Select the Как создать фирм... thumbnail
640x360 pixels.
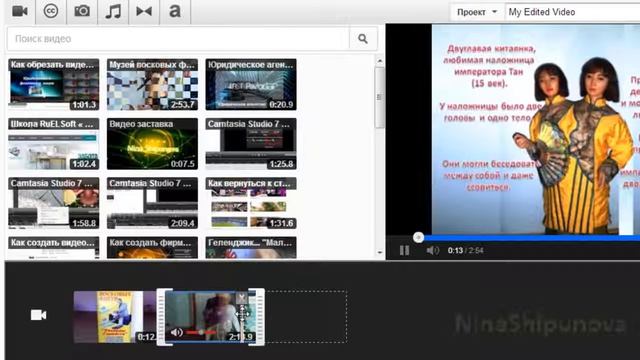[x=152, y=248]
